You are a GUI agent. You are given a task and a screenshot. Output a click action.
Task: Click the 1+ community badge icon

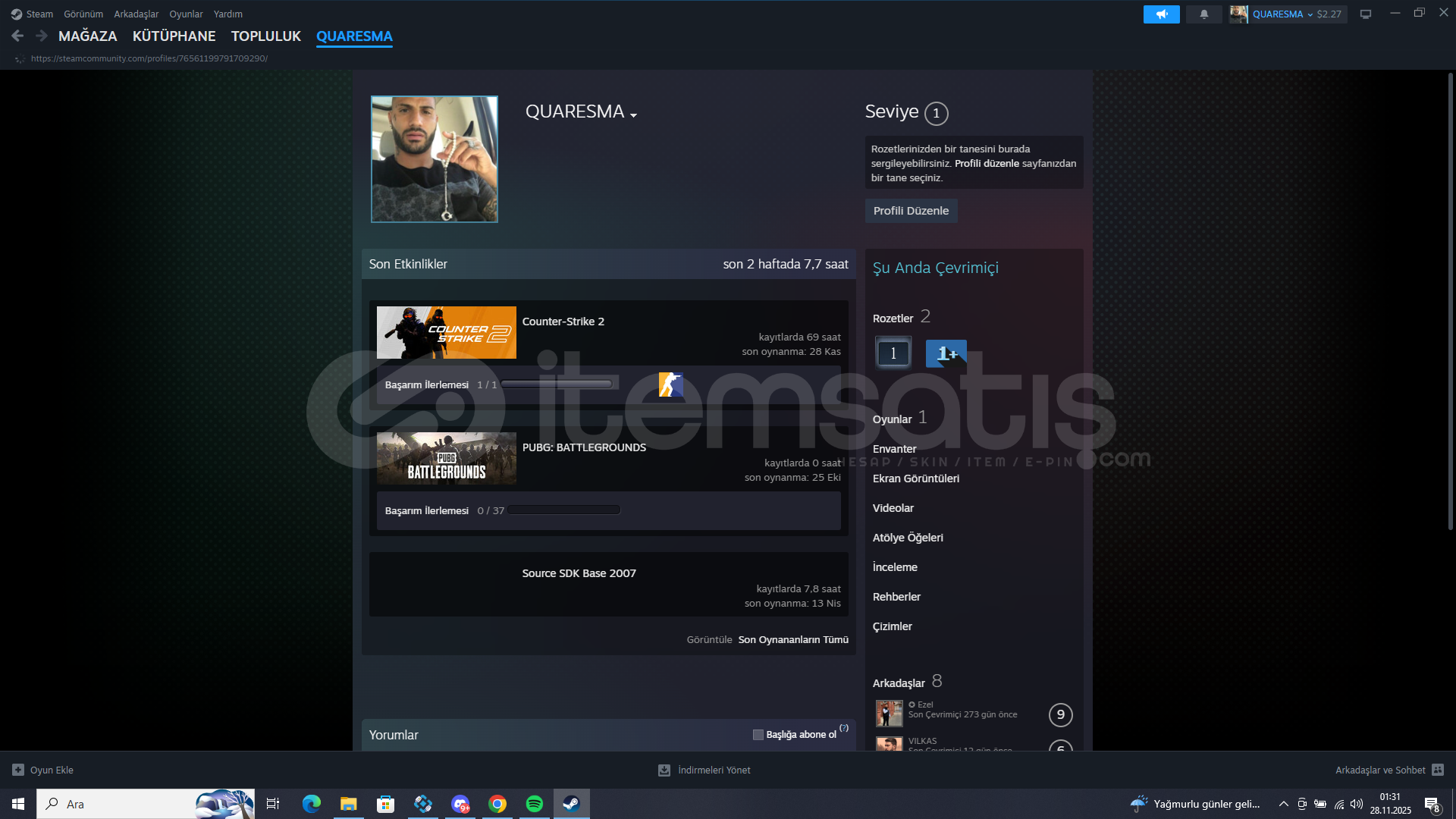946,353
